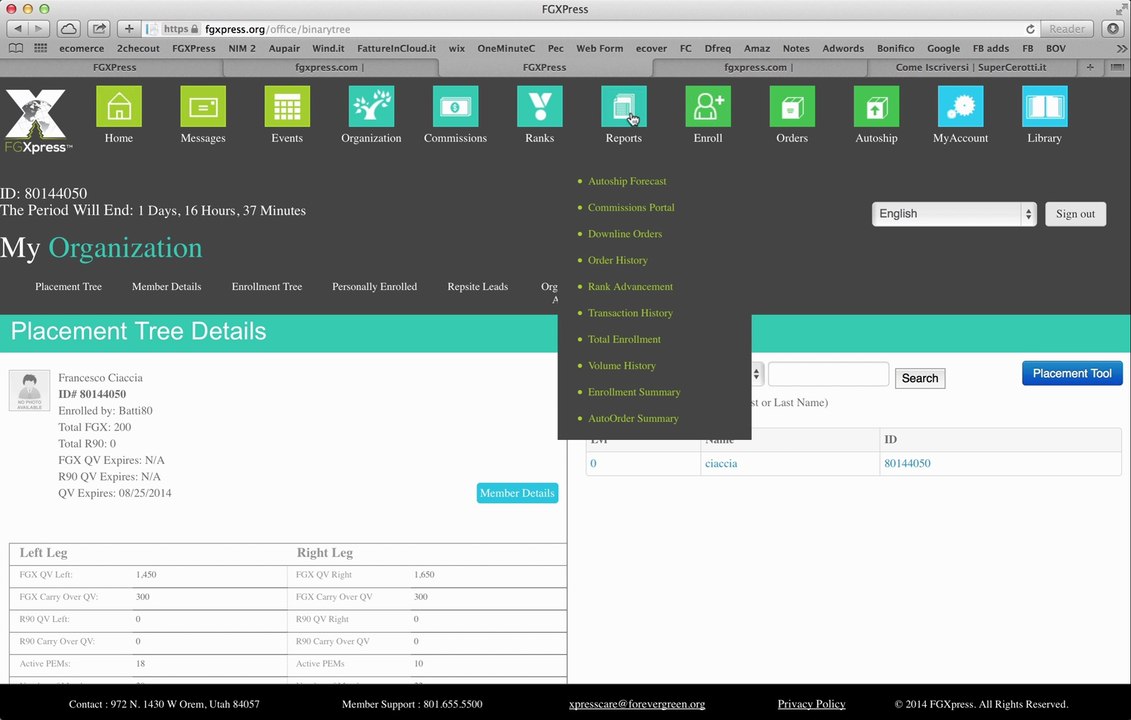1131x720 pixels.
Task: Go back with Safari back arrow
Action: click(17, 29)
